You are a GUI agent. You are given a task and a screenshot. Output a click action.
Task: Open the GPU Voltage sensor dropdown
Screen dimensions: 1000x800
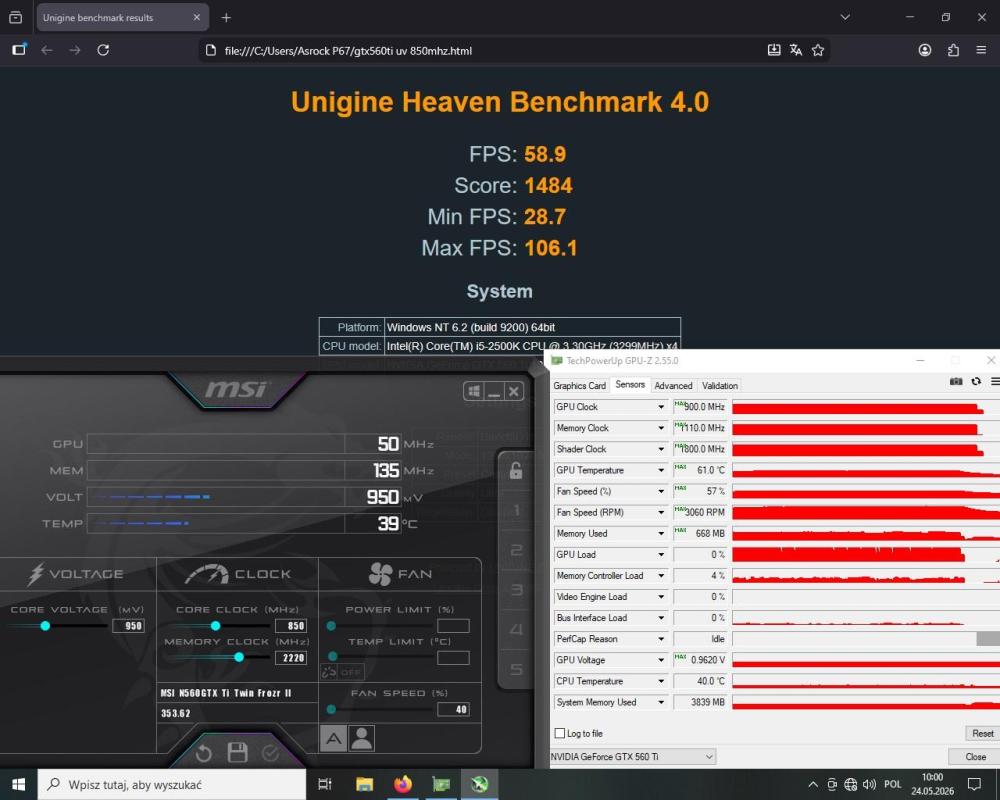point(661,660)
